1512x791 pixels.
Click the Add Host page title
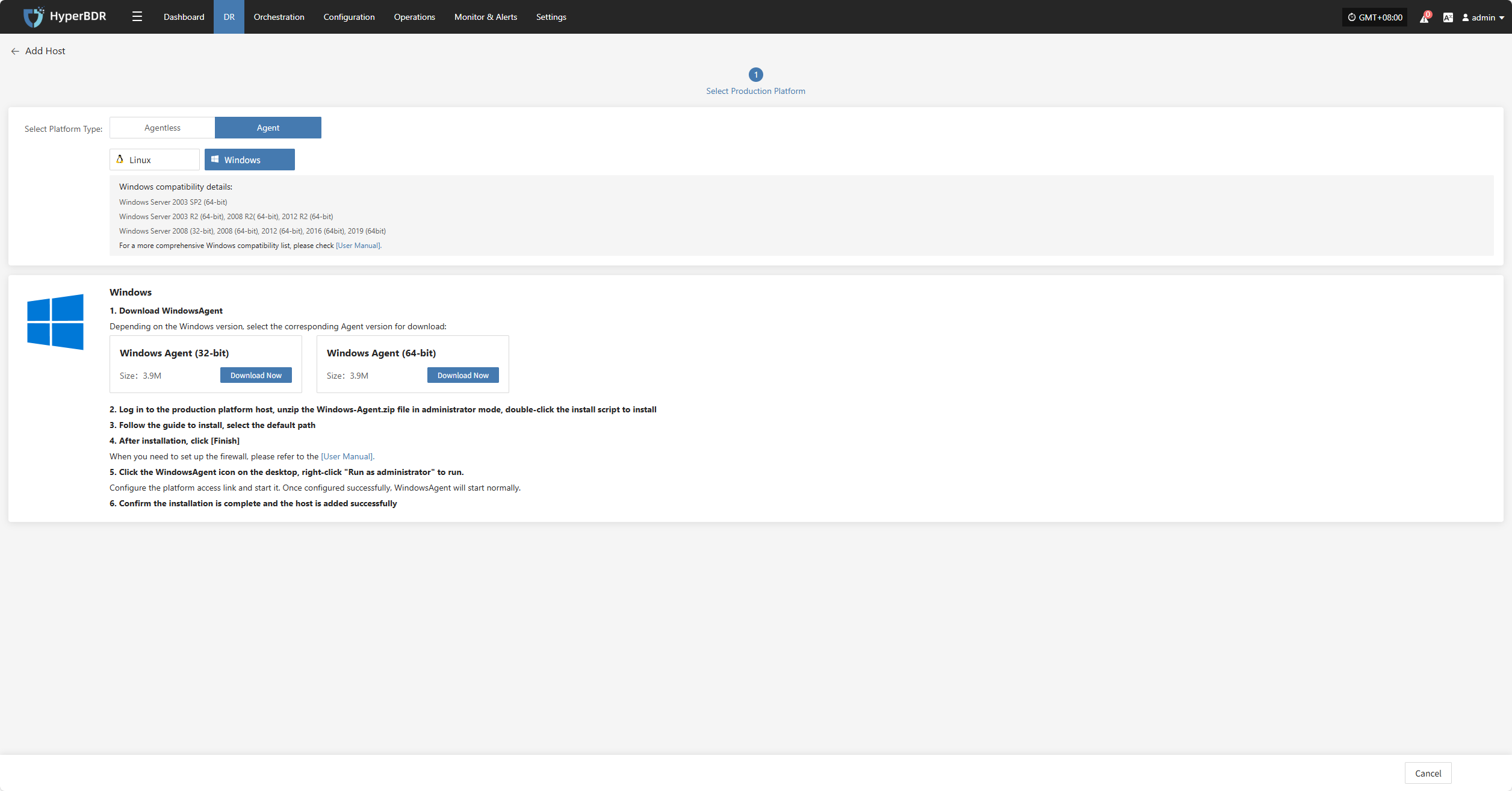tap(45, 51)
